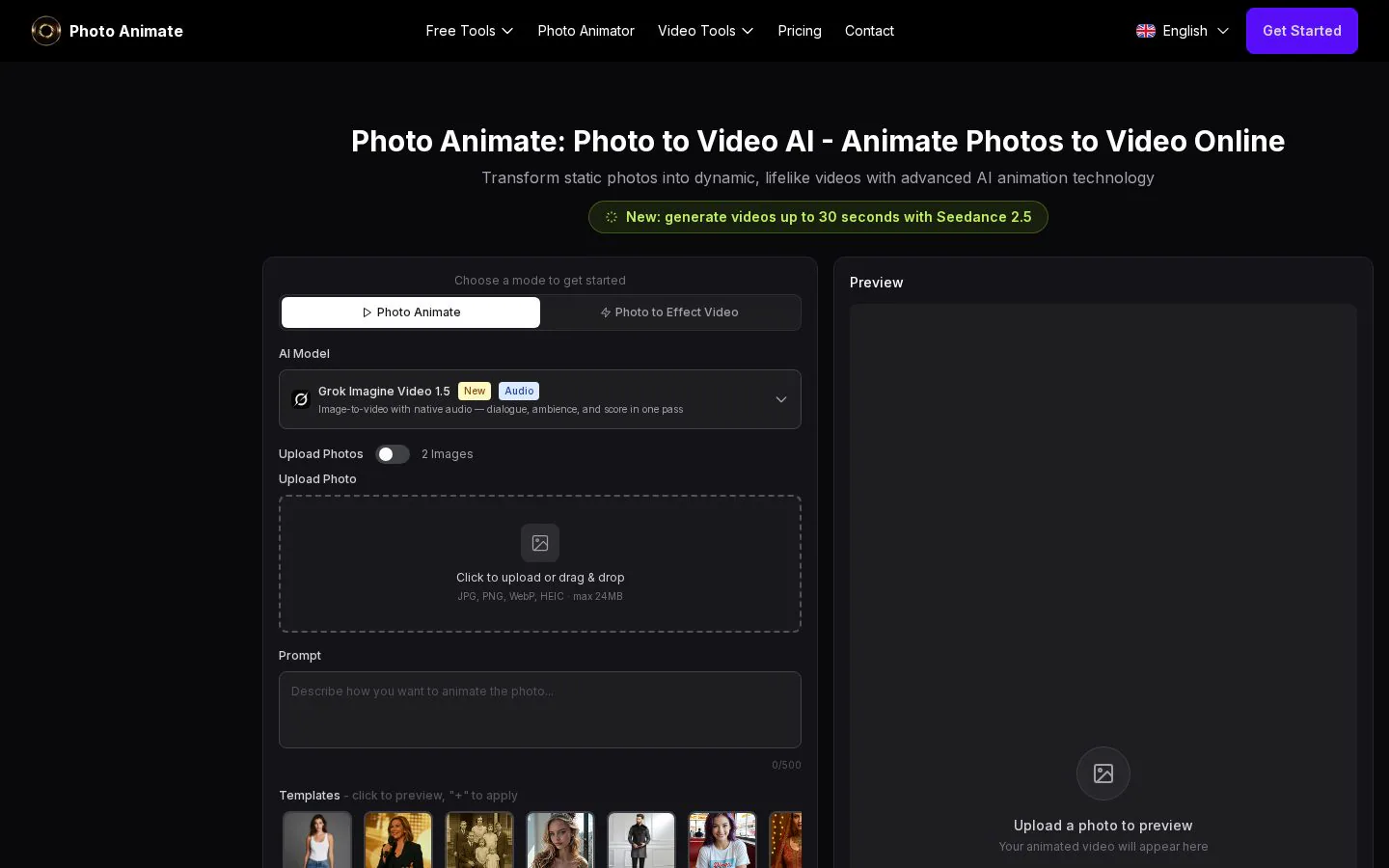The height and width of the screenshot is (868, 1389).
Task: Click the "Transform static photos" subtitle text
Action: pyautogui.click(x=818, y=177)
